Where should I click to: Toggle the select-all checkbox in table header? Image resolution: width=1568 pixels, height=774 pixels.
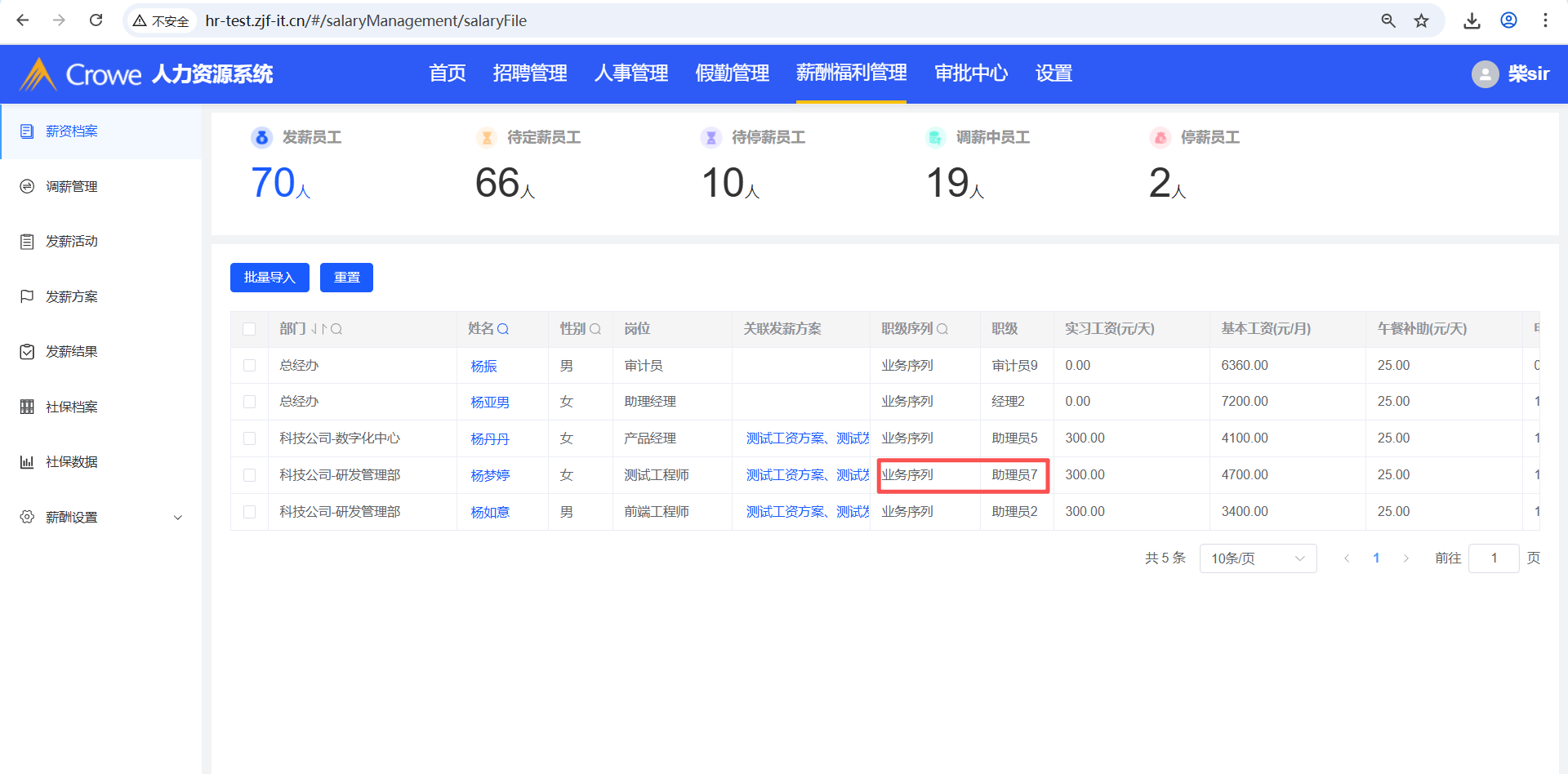tap(249, 329)
